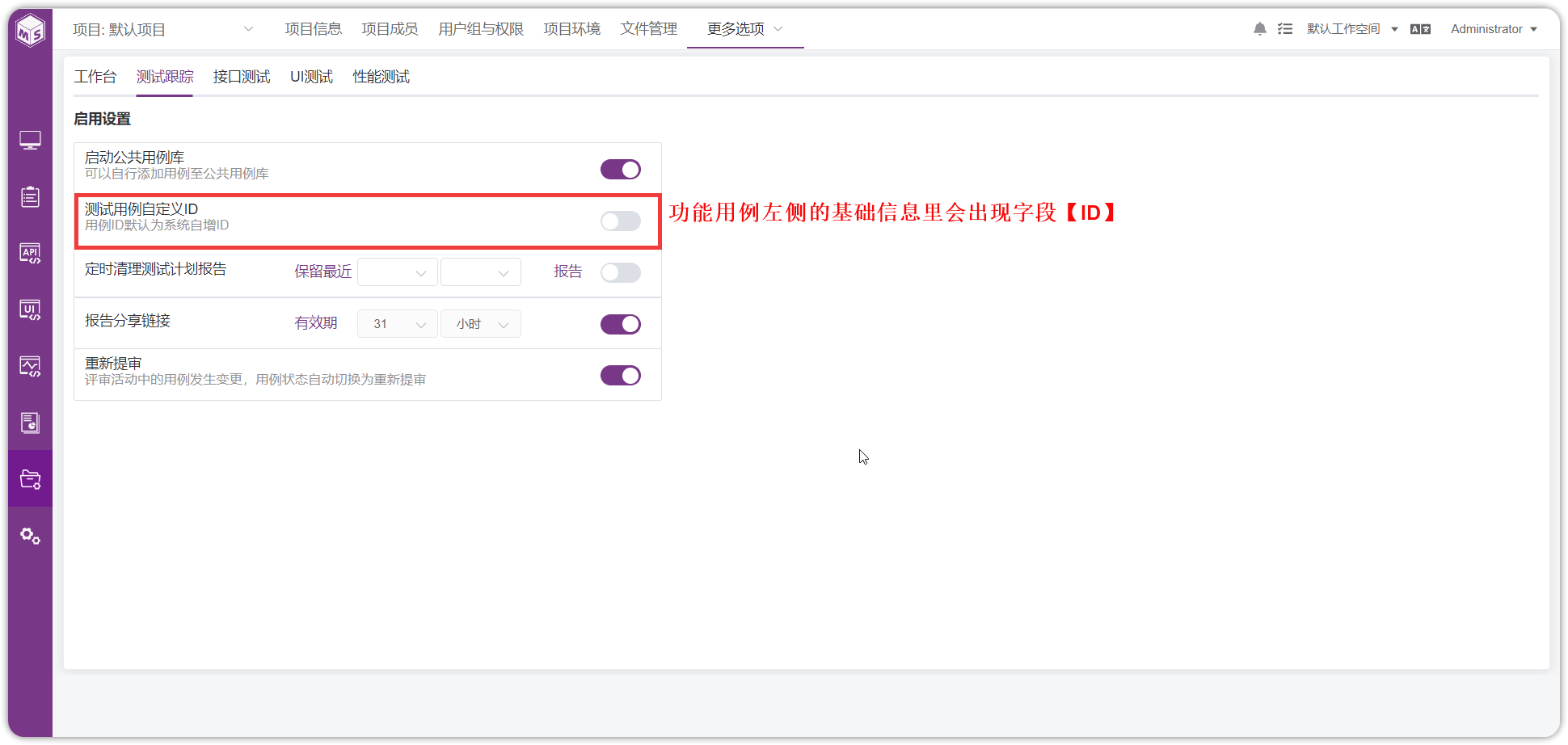Go to 用户组与权限 menu
Viewport: 1568px width, 745px height.
point(481,29)
